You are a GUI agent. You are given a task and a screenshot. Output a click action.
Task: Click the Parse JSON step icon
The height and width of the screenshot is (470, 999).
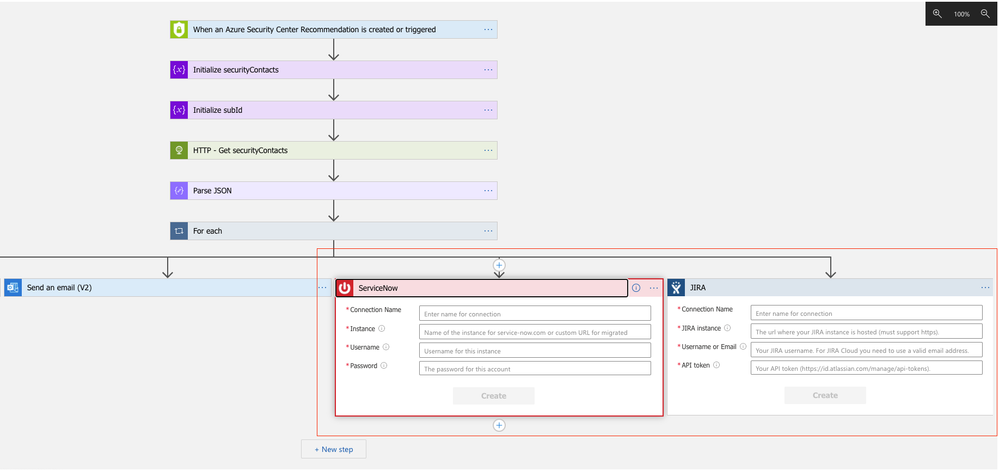pyautogui.click(x=179, y=190)
